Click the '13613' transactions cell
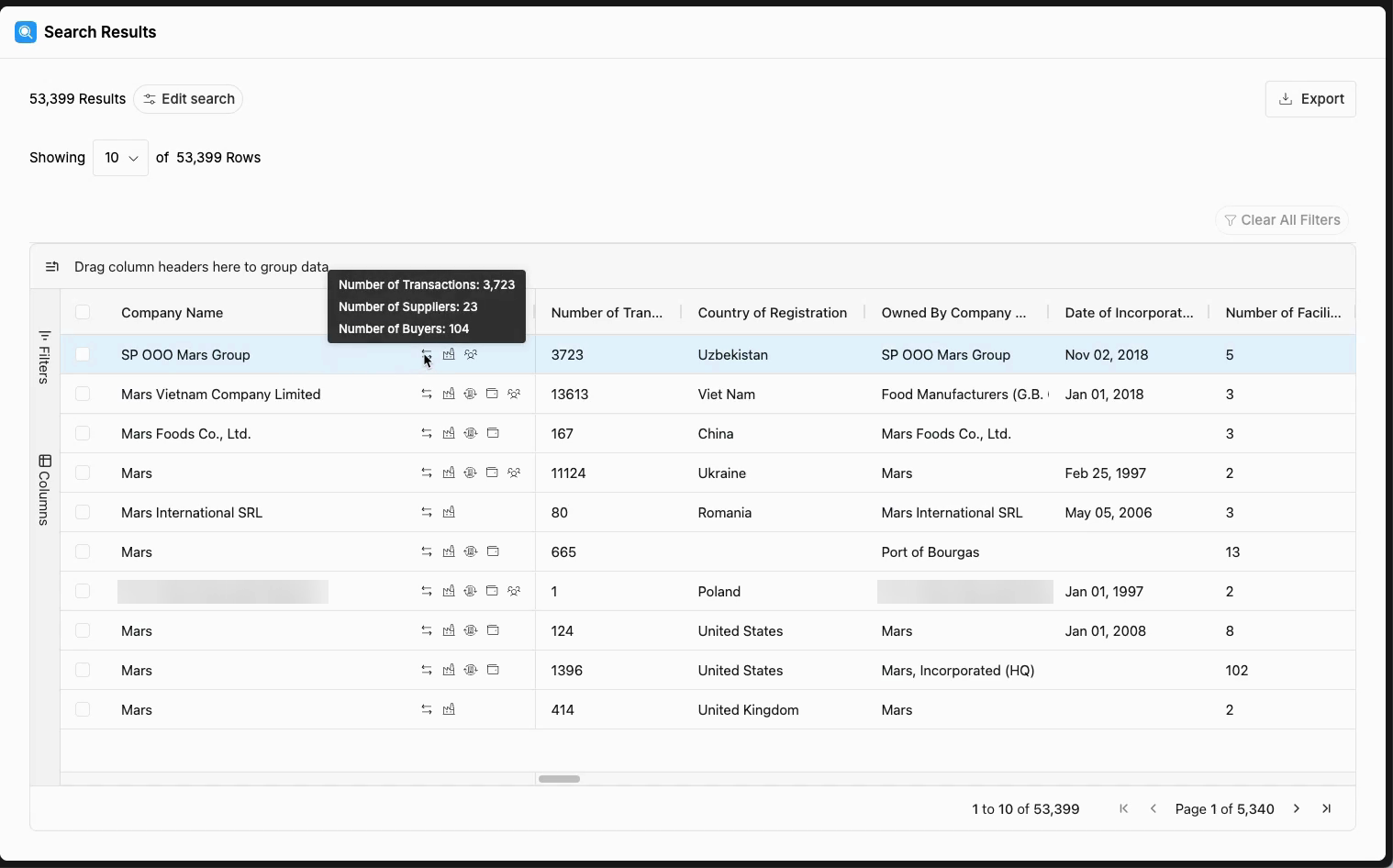Screen dimensions: 1393x868 (x=569, y=394)
